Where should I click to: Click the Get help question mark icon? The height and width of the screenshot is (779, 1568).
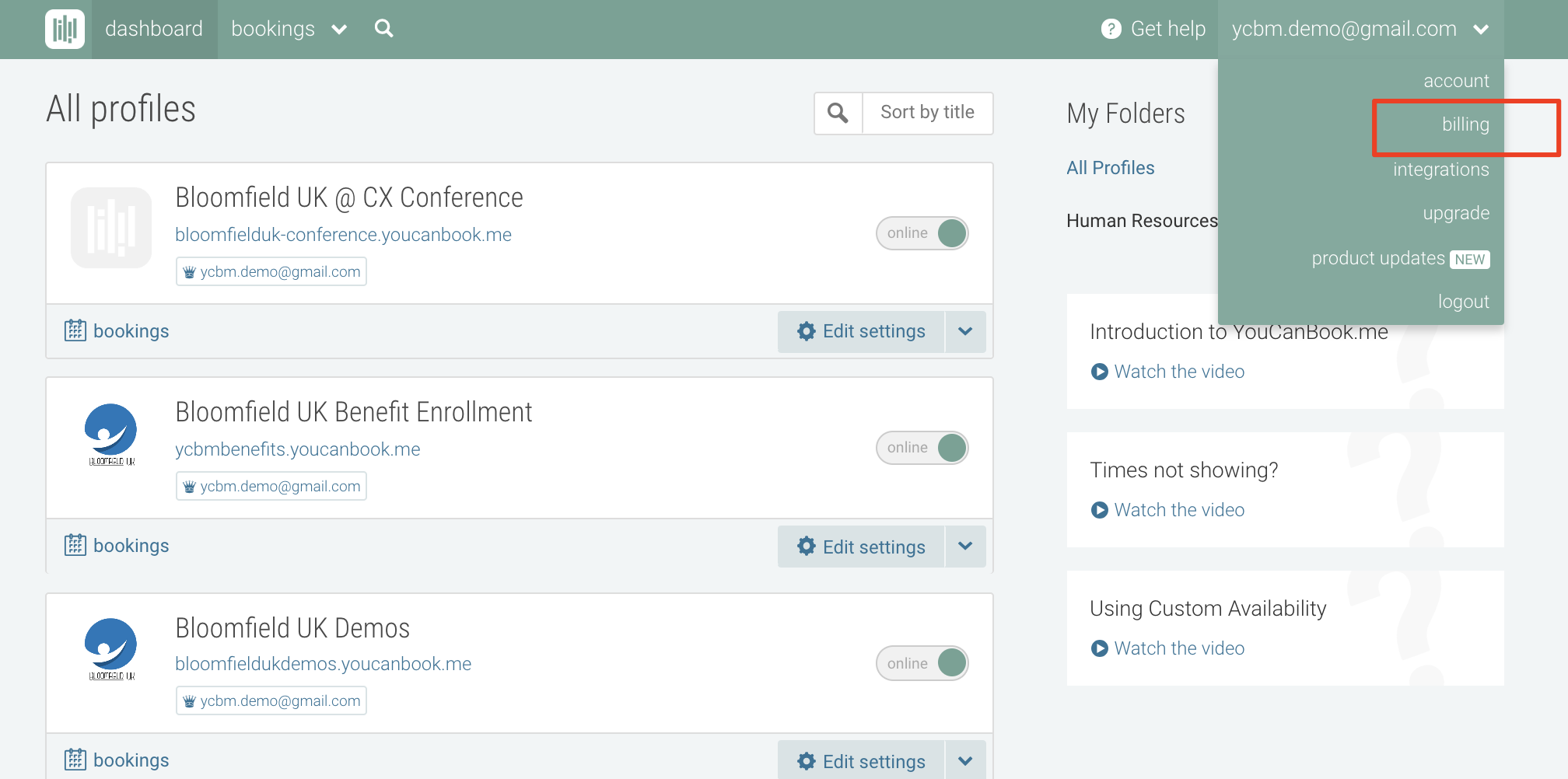click(1111, 29)
